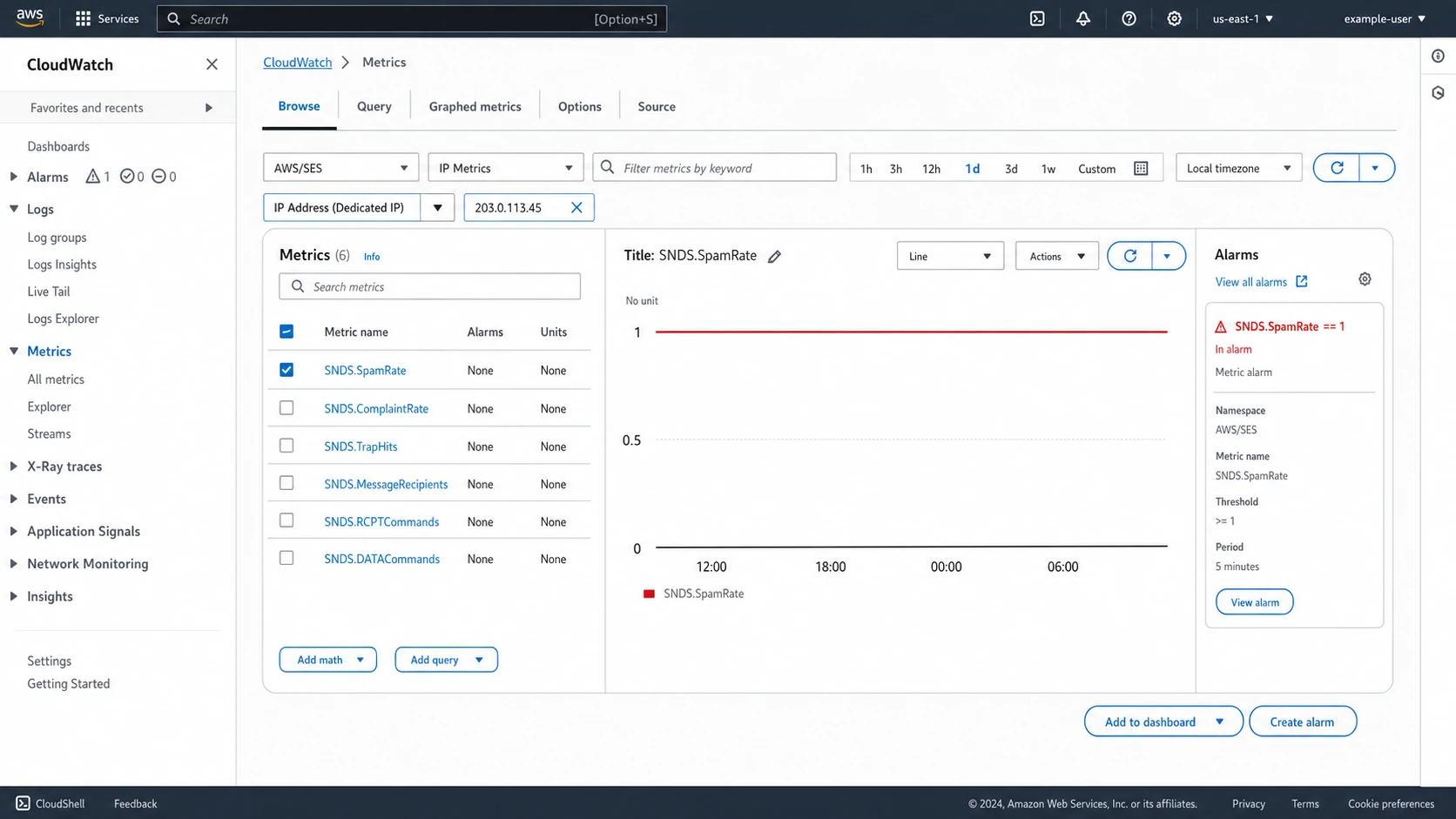Expand the Add math dropdown
This screenshot has width=1456, height=819.
(327, 660)
